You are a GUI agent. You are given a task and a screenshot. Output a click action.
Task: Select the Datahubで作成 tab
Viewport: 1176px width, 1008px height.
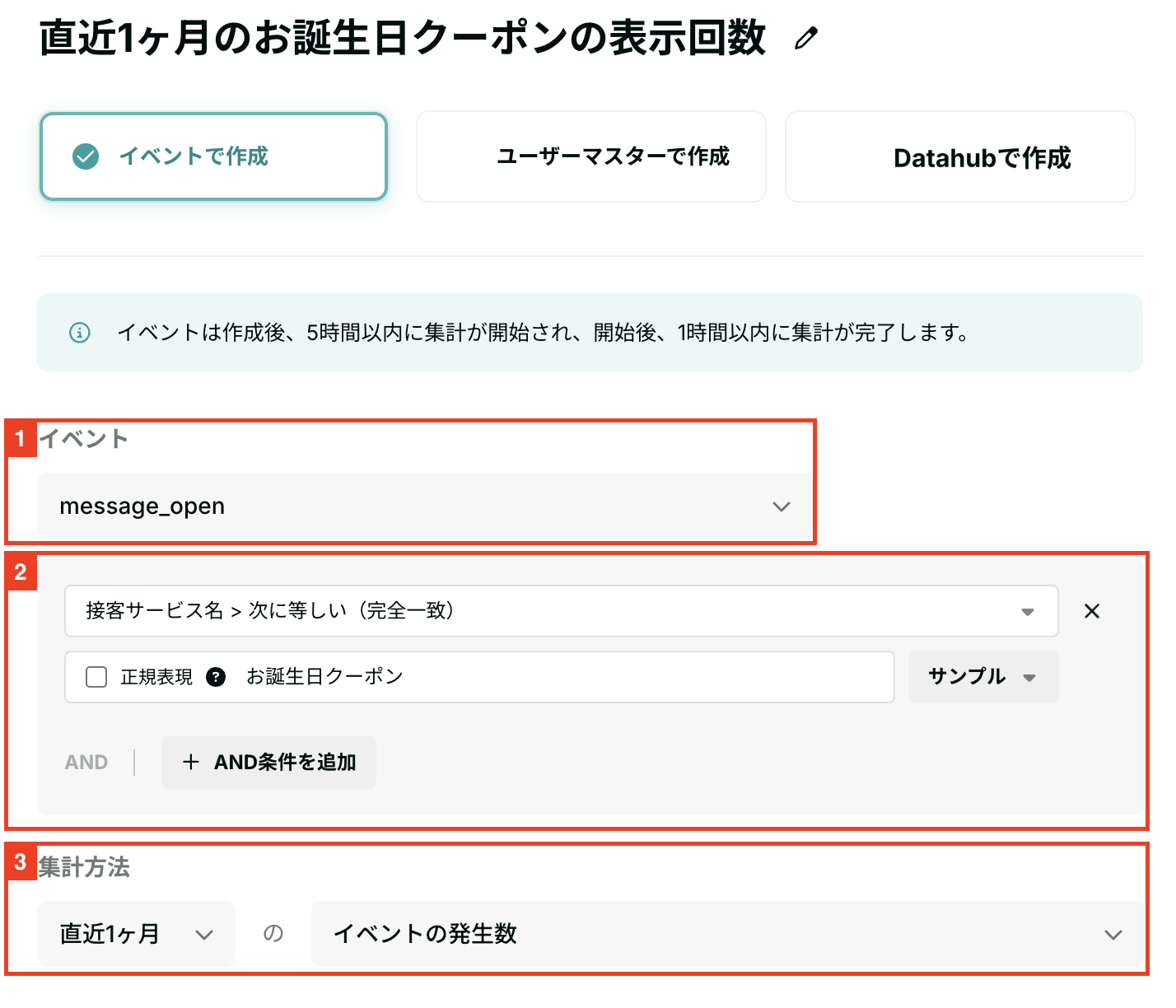[x=960, y=156]
